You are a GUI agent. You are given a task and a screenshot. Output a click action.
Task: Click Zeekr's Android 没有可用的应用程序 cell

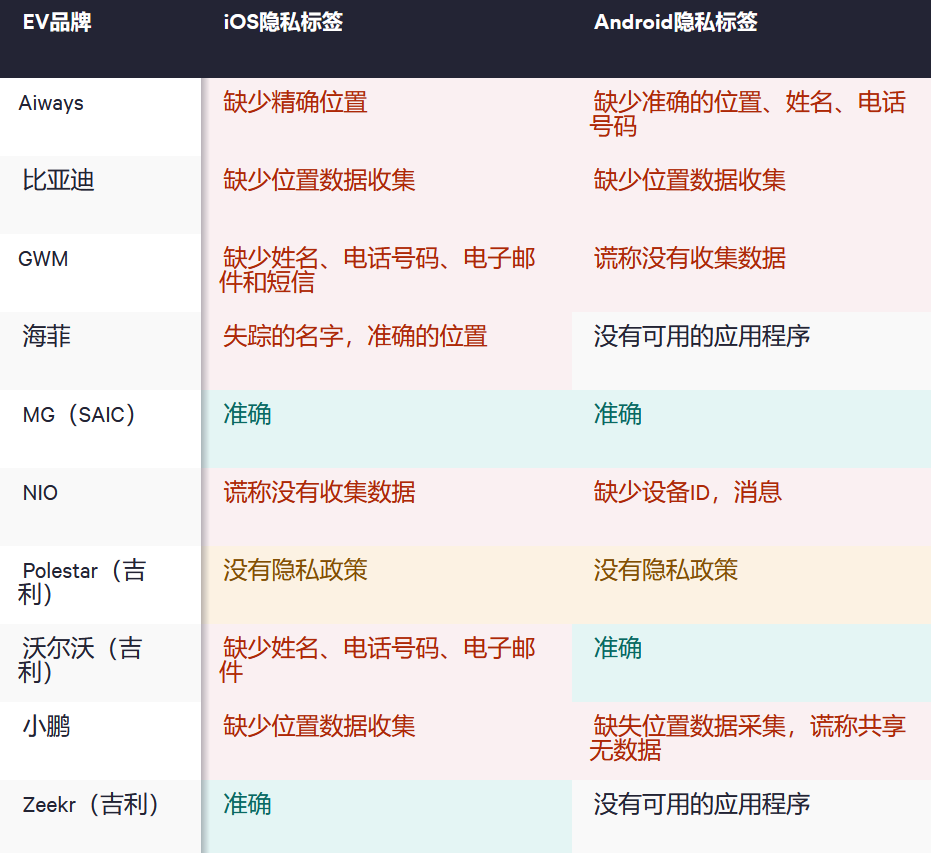[701, 805]
